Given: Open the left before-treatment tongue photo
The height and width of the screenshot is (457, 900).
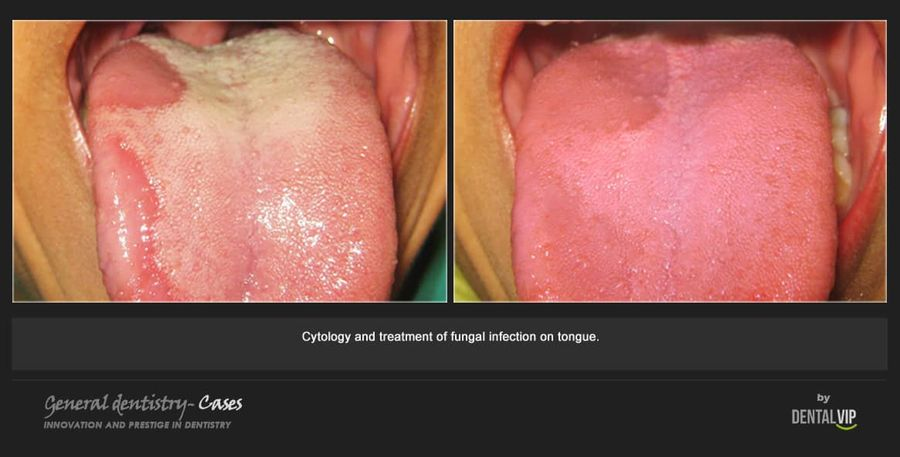Looking at the screenshot, I should (x=230, y=161).
